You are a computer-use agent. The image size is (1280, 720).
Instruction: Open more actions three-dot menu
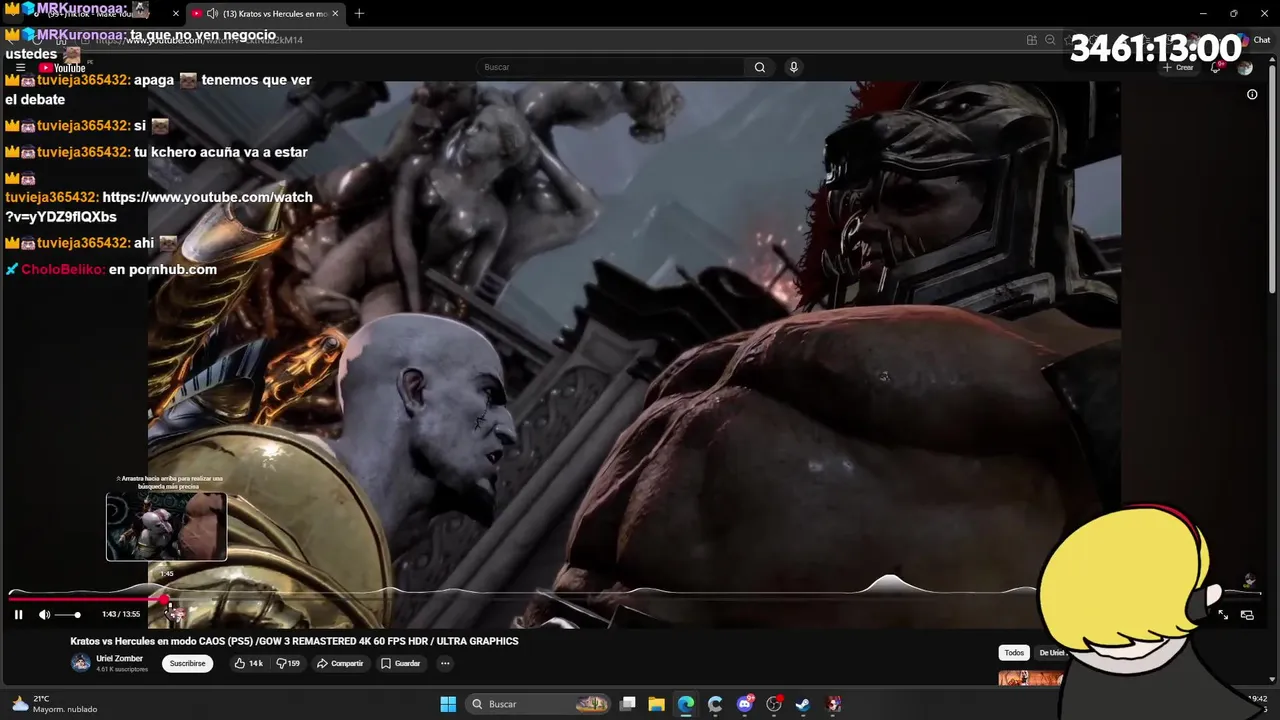[x=445, y=663]
